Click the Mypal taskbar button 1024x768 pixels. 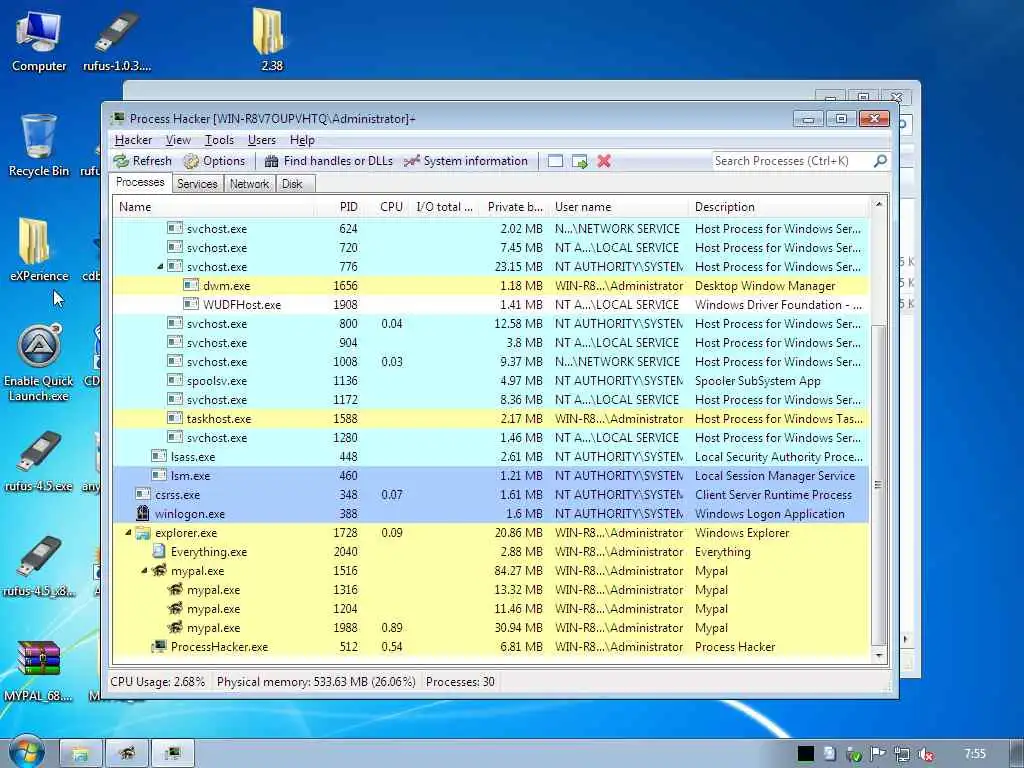[x=126, y=753]
